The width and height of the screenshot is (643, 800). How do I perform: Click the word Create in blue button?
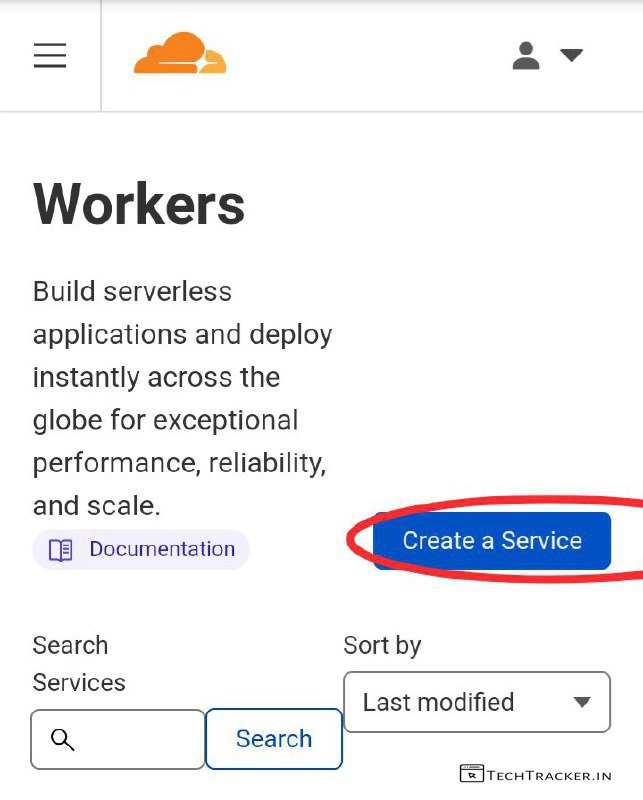click(x=438, y=541)
